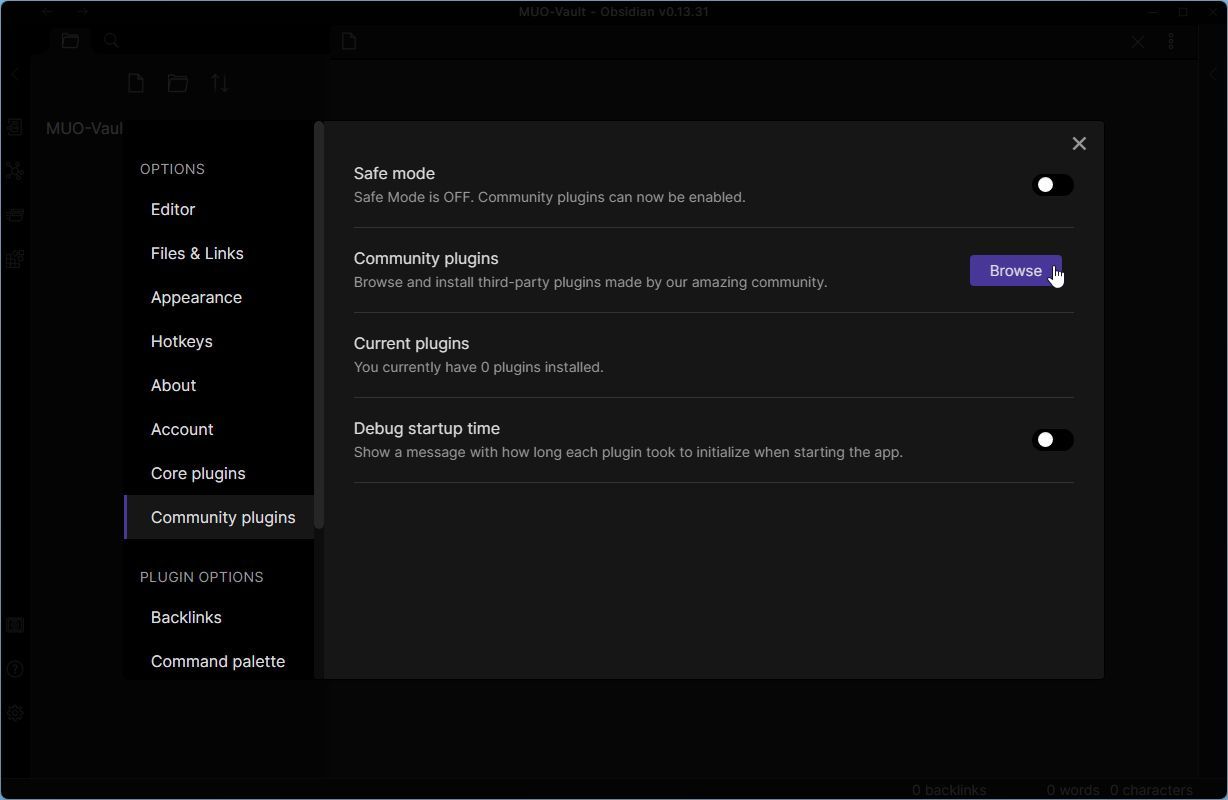1228x800 pixels.
Task: Open the help question mark icon
Action: [x=15, y=669]
